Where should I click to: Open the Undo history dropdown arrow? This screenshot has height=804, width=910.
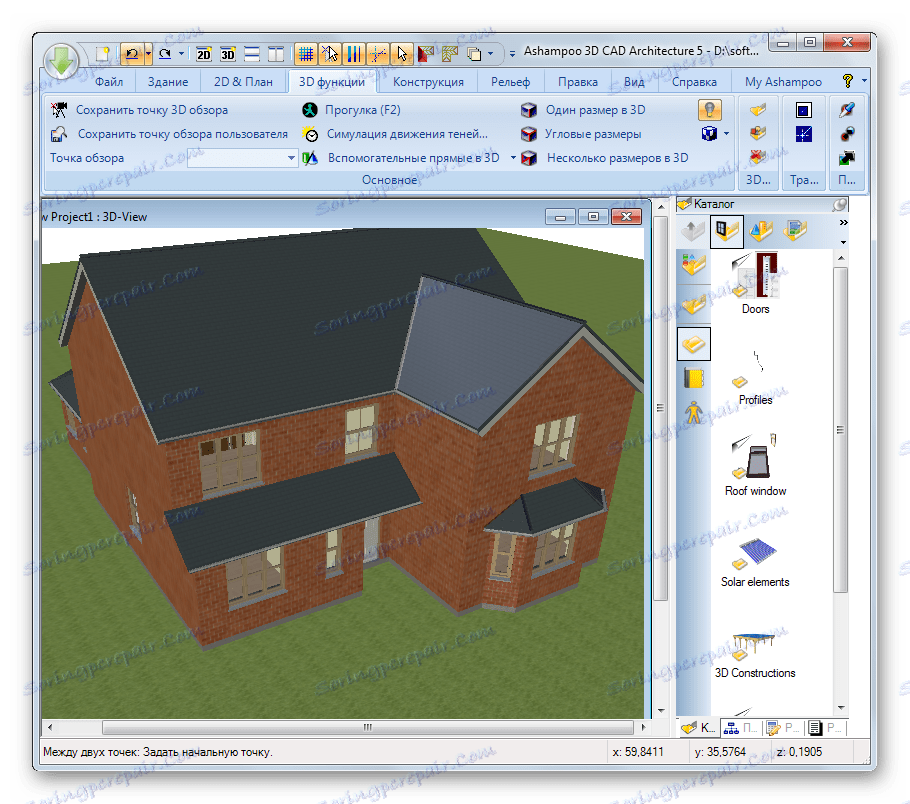[x=148, y=55]
